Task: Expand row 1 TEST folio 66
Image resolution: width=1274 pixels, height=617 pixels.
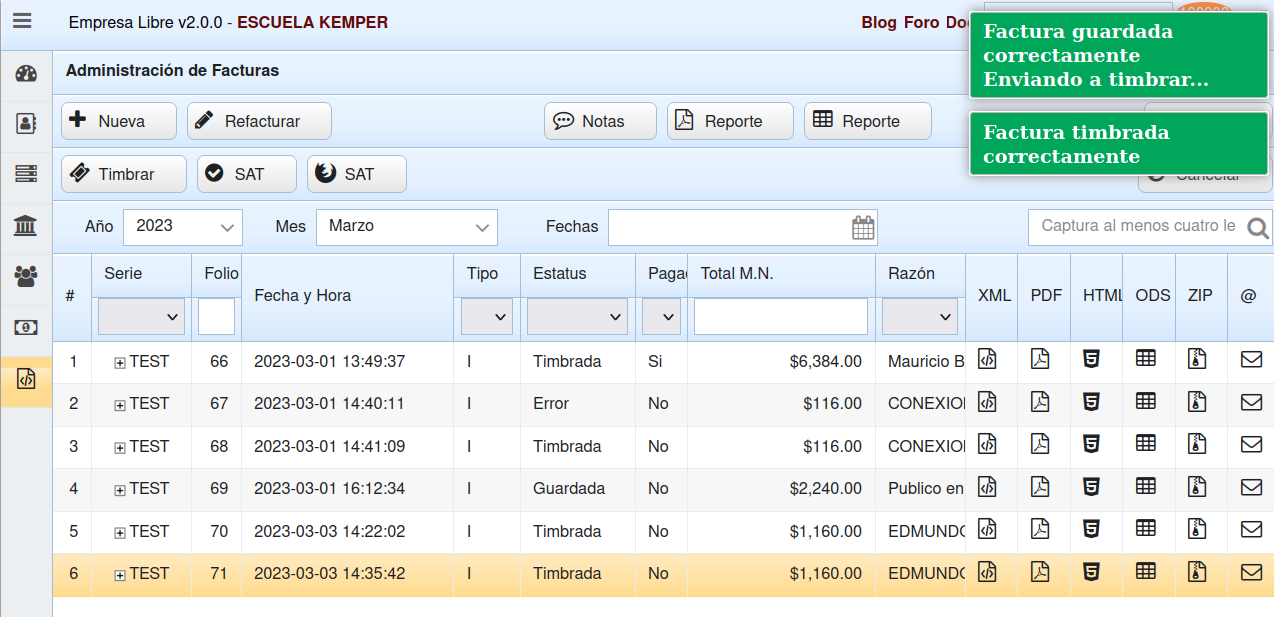Action: (x=120, y=363)
